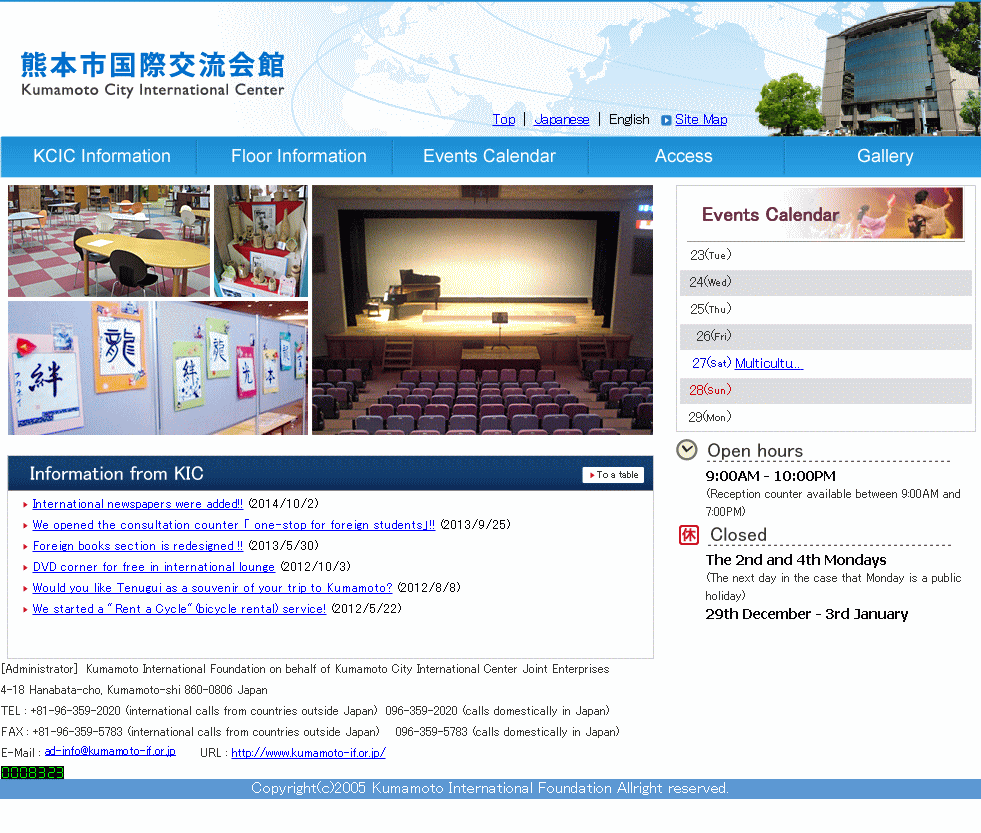981x833 pixels.
Task: Click the green visitor counter 0008323
Action: [x=33, y=773]
